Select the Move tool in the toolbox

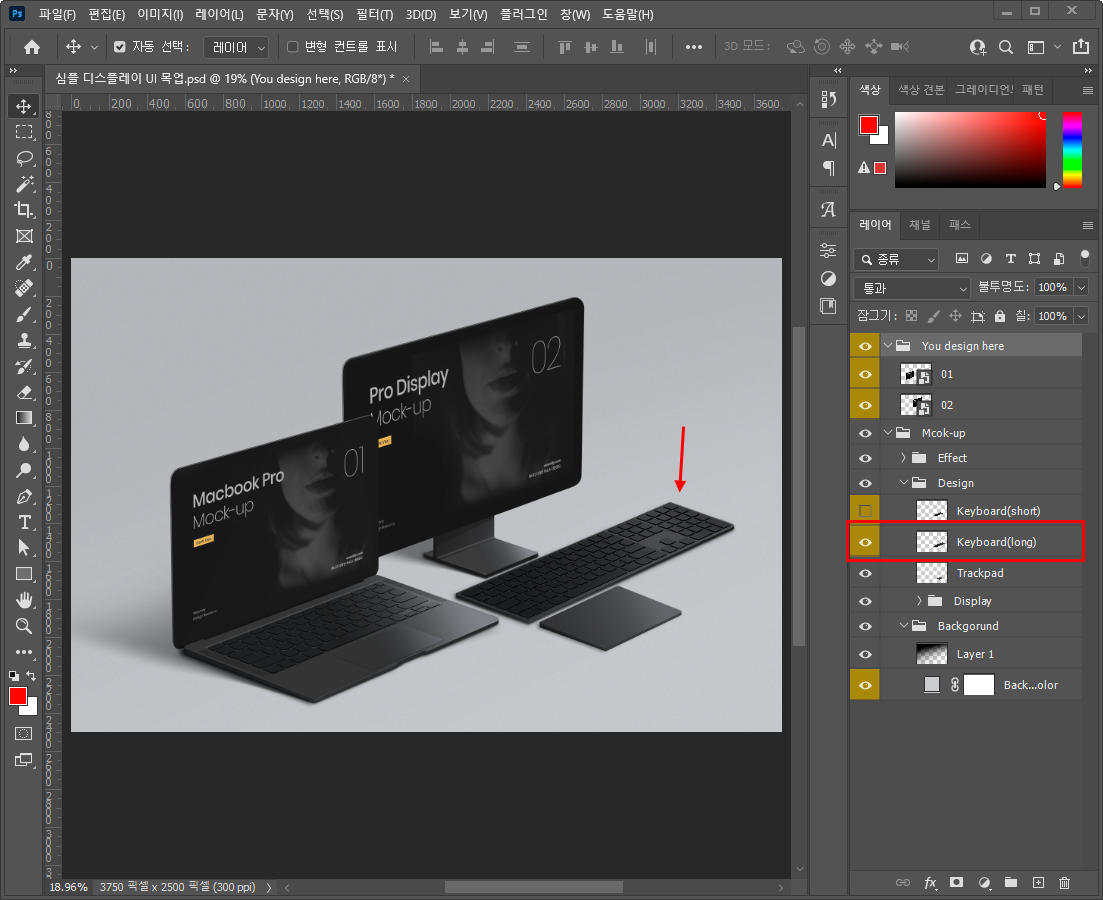(x=24, y=106)
